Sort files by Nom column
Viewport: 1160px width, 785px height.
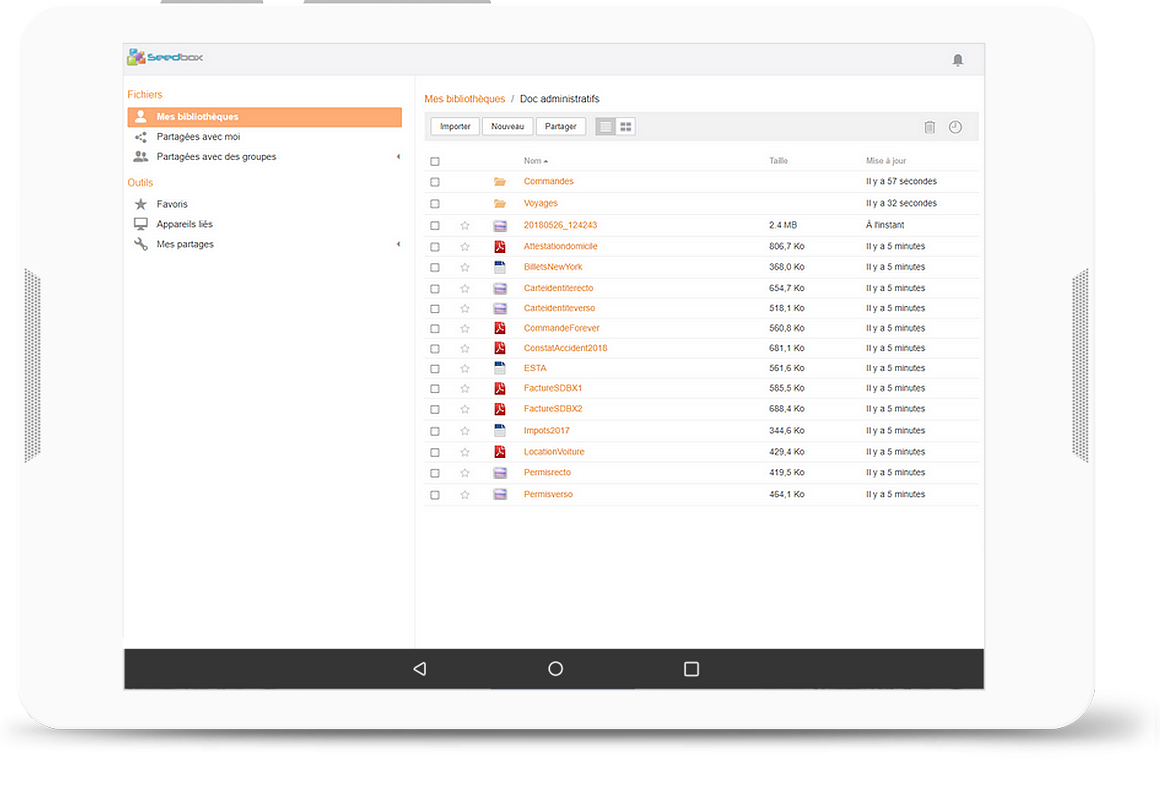tap(535, 161)
